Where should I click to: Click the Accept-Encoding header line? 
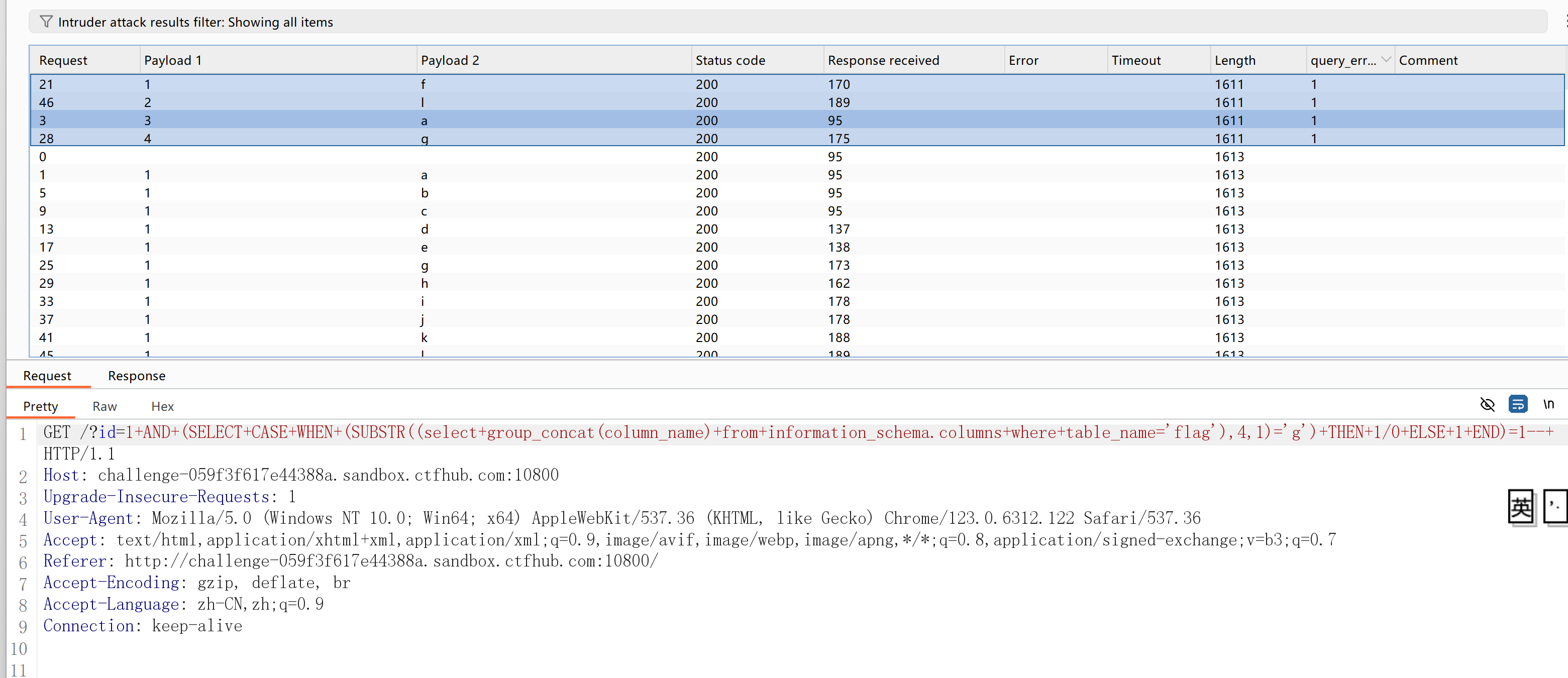196,583
